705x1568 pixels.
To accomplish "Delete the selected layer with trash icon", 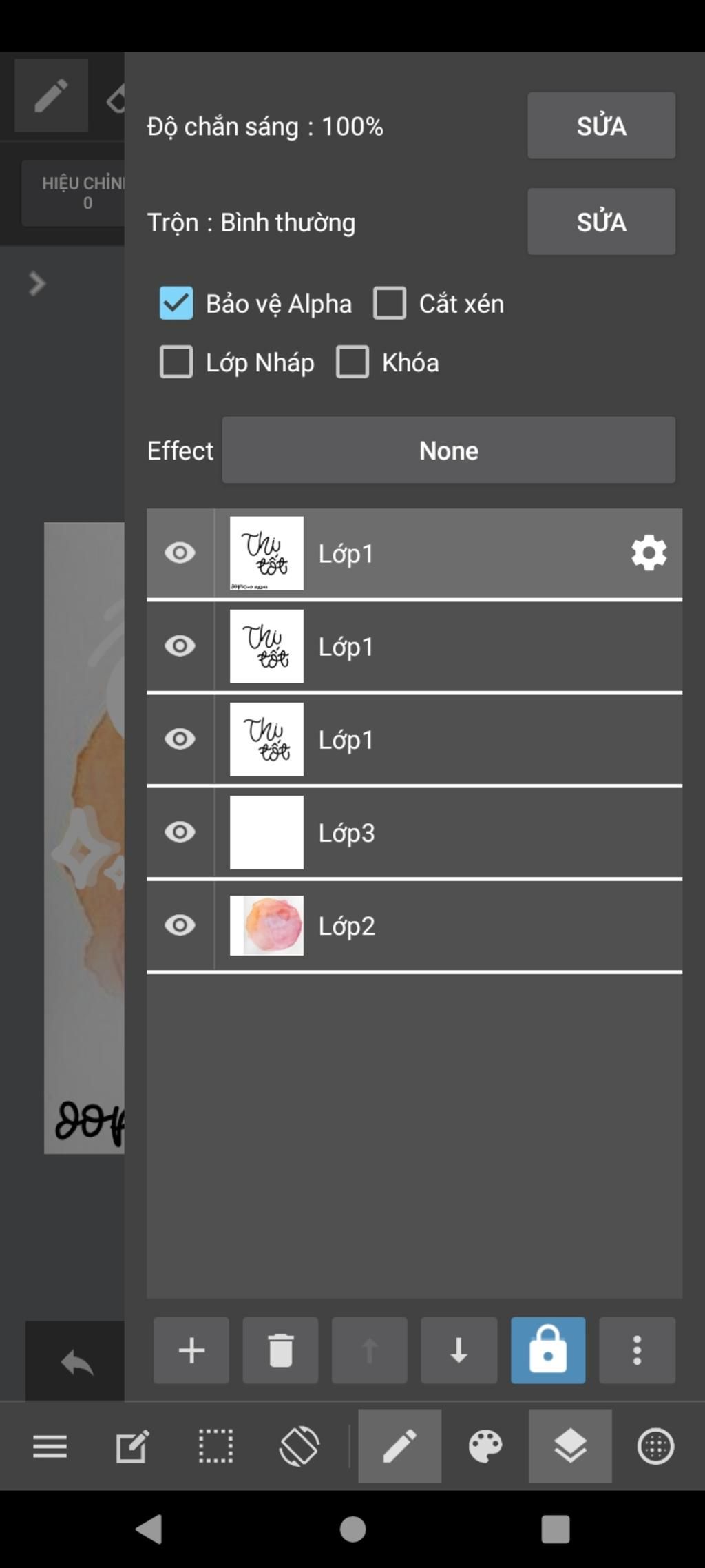I will click(x=280, y=1350).
